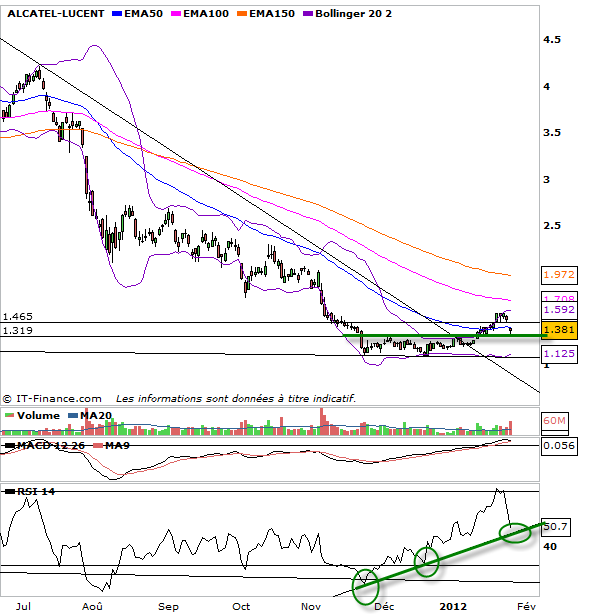Screen dimensions: 604x615
Task: Click the rightmost green circle on RSI
Action: coord(516,533)
